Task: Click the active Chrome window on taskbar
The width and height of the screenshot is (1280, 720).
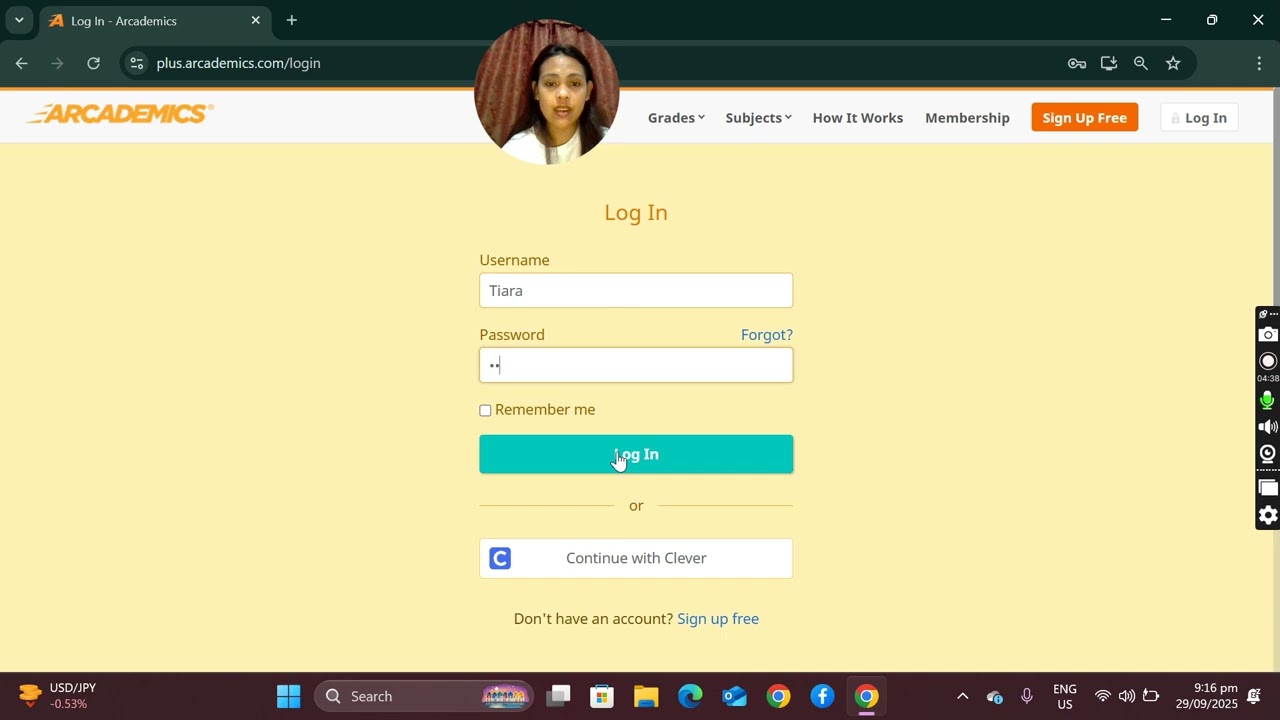Action: click(x=866, y=696)
